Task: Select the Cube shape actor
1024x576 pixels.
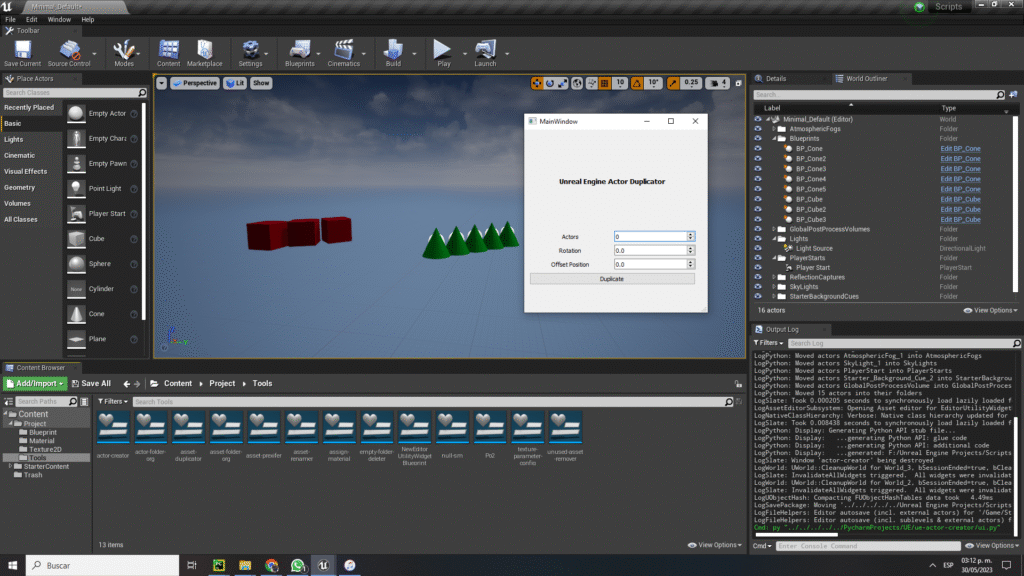Action: tap(76, 239)
